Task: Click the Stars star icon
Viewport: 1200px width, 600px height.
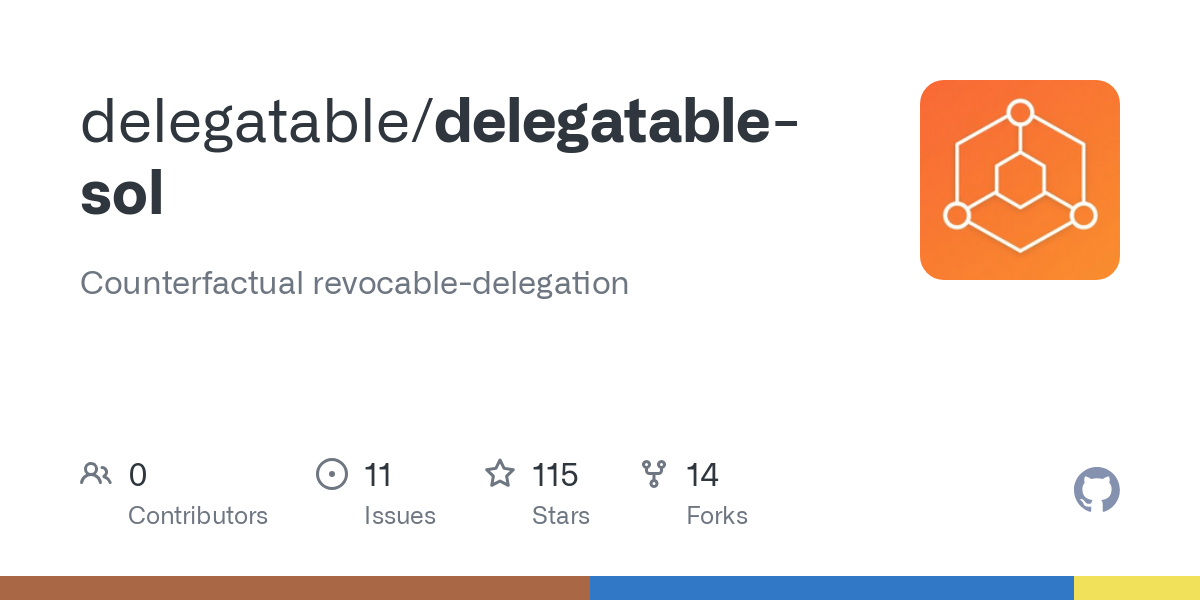Action: tap(500, 473)
